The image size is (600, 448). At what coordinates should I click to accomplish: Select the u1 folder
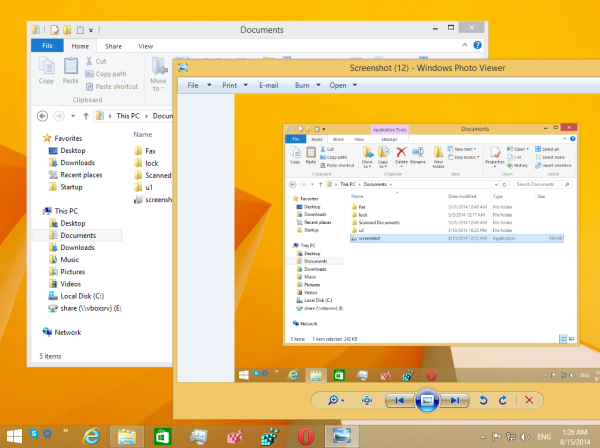[x=144, y=187]
